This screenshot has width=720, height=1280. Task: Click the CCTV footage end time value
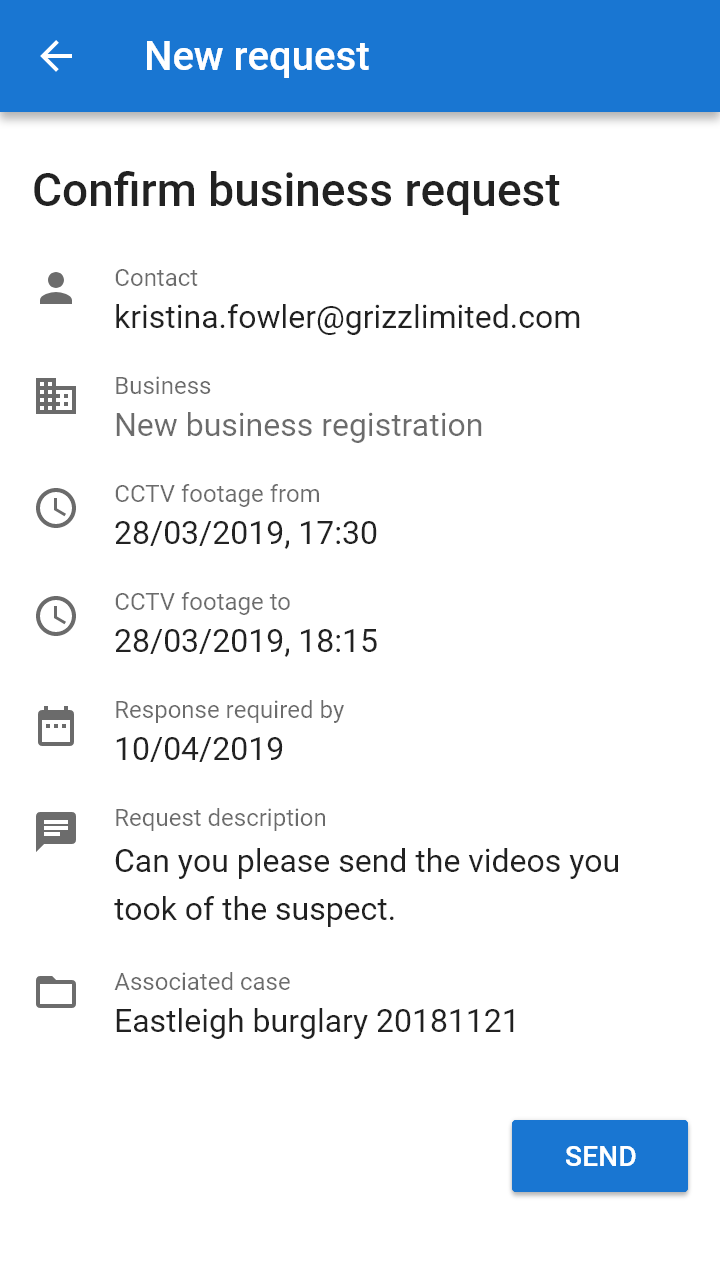point(246,641)
